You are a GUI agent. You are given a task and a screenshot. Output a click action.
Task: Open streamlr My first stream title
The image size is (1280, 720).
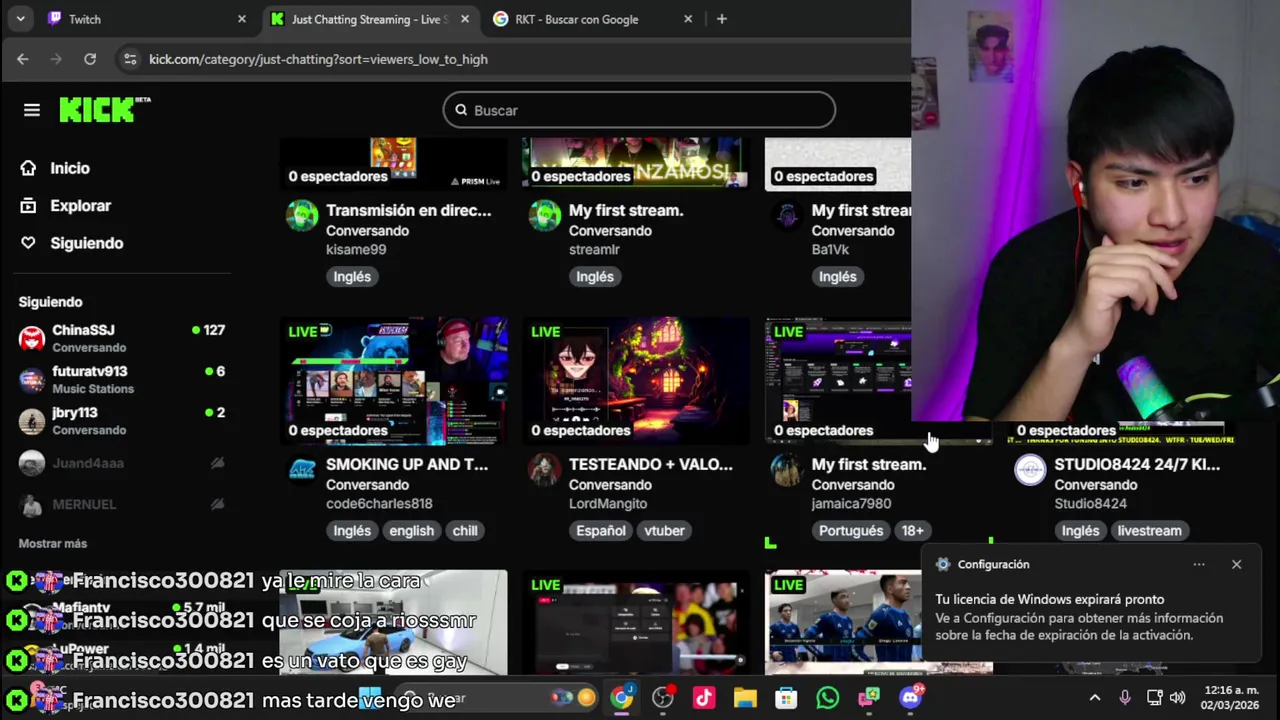[626, 210]
